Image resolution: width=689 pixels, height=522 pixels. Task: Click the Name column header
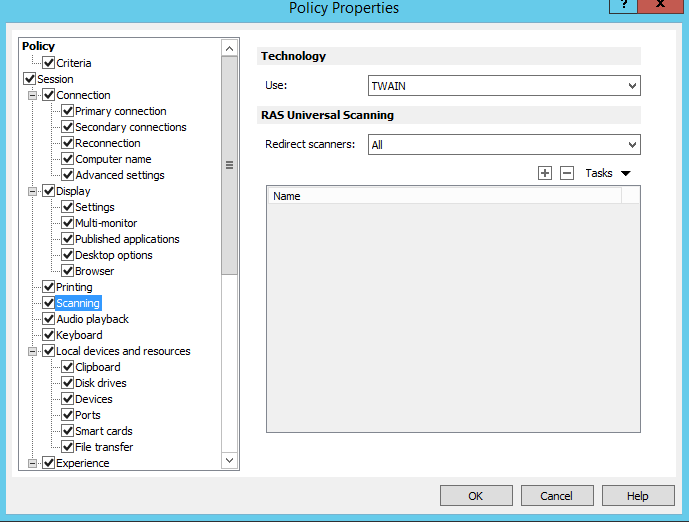pyautogui.click(x=445, y=196)
